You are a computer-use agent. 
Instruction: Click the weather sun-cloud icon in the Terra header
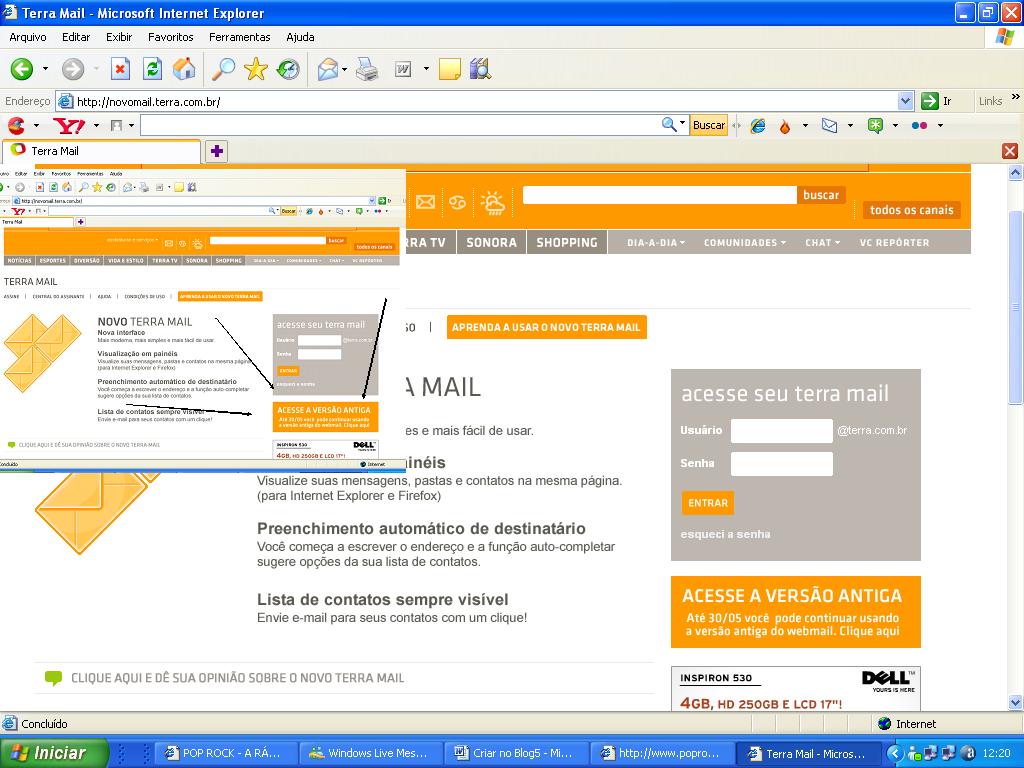click(x=492, y=202)
